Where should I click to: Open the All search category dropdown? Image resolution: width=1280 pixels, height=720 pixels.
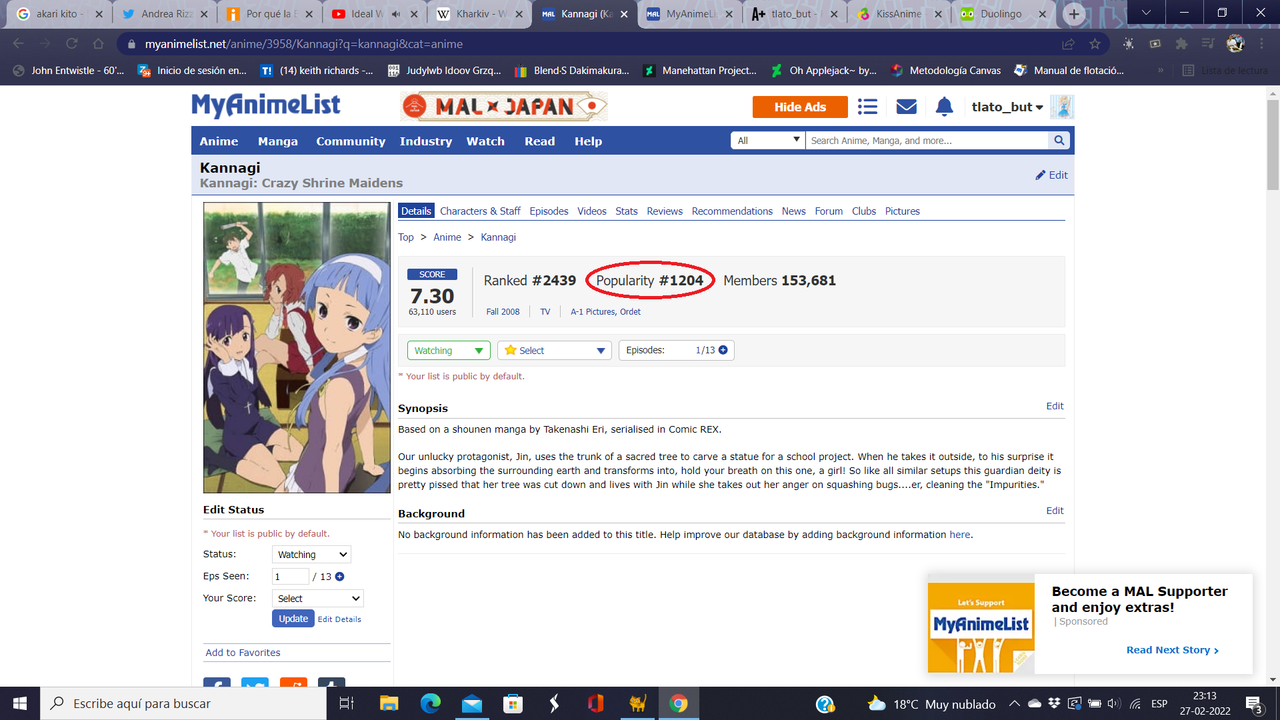point(767,140)
